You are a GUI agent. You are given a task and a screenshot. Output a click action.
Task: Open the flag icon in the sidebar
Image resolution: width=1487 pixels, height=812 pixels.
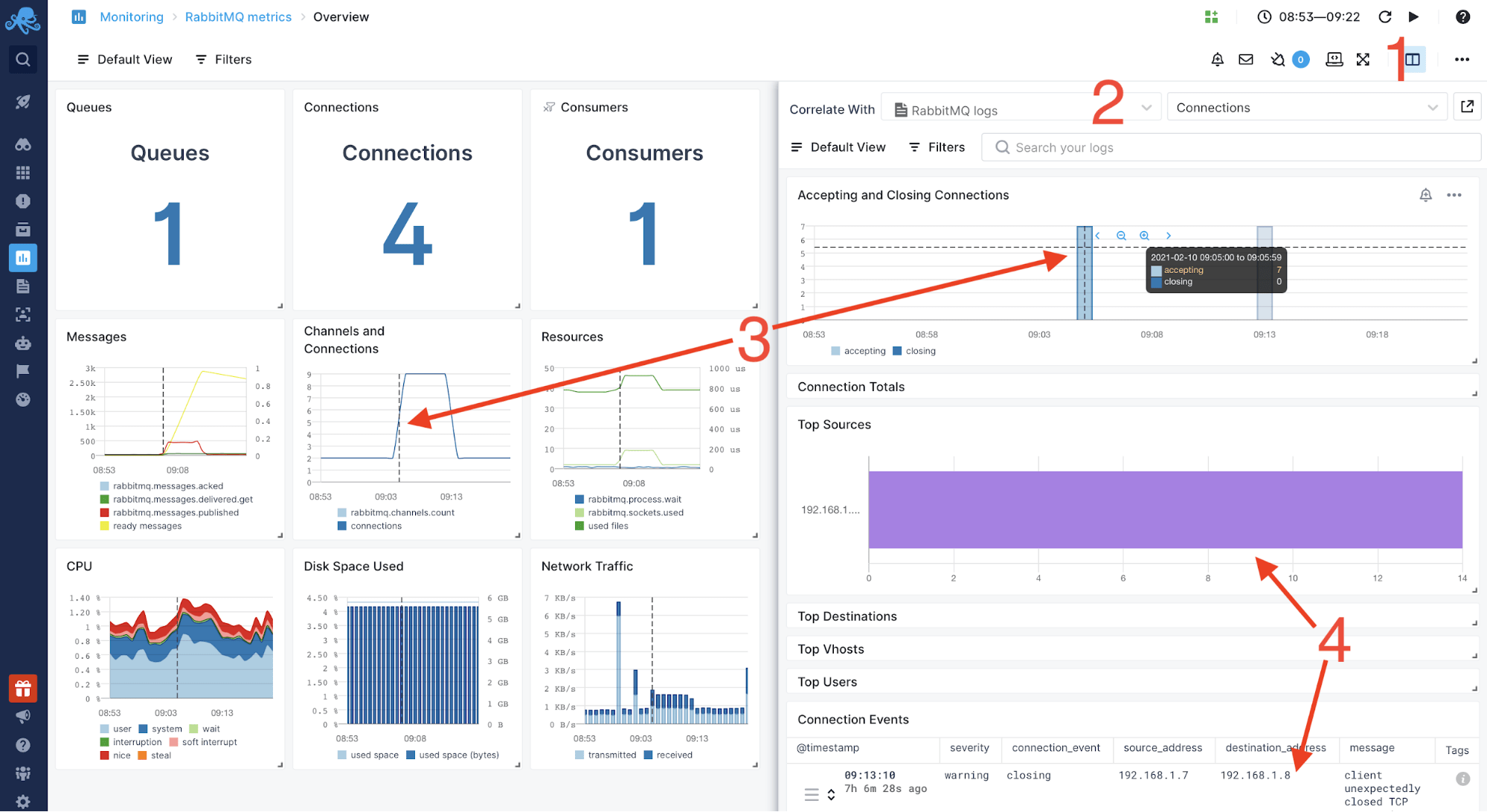tap(23, 371)
